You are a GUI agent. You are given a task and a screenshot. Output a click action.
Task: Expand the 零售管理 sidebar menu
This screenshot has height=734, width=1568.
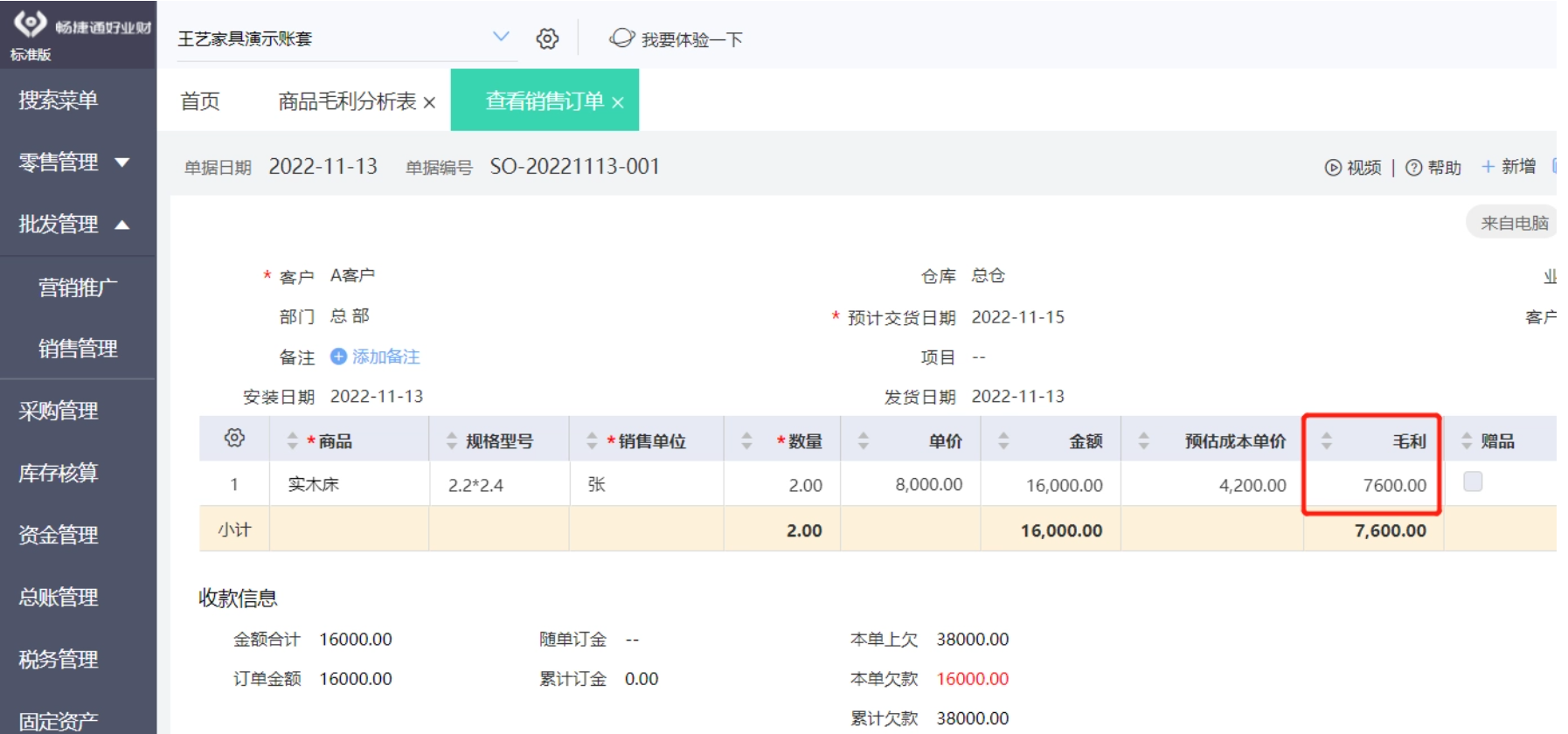(x=122, y=163)
